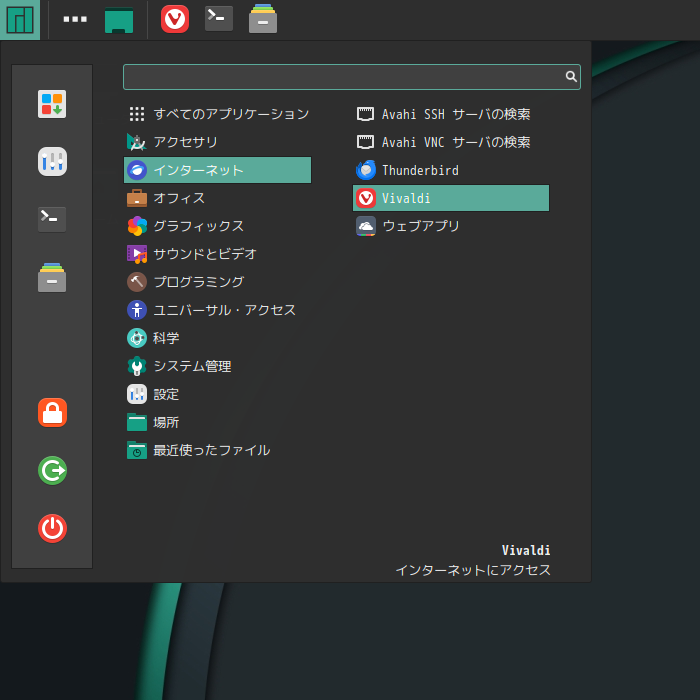The width and height of the screenshot is (700, 700).
Task: Open settings manager favorite with sliders icon
Action: (52, 162)
